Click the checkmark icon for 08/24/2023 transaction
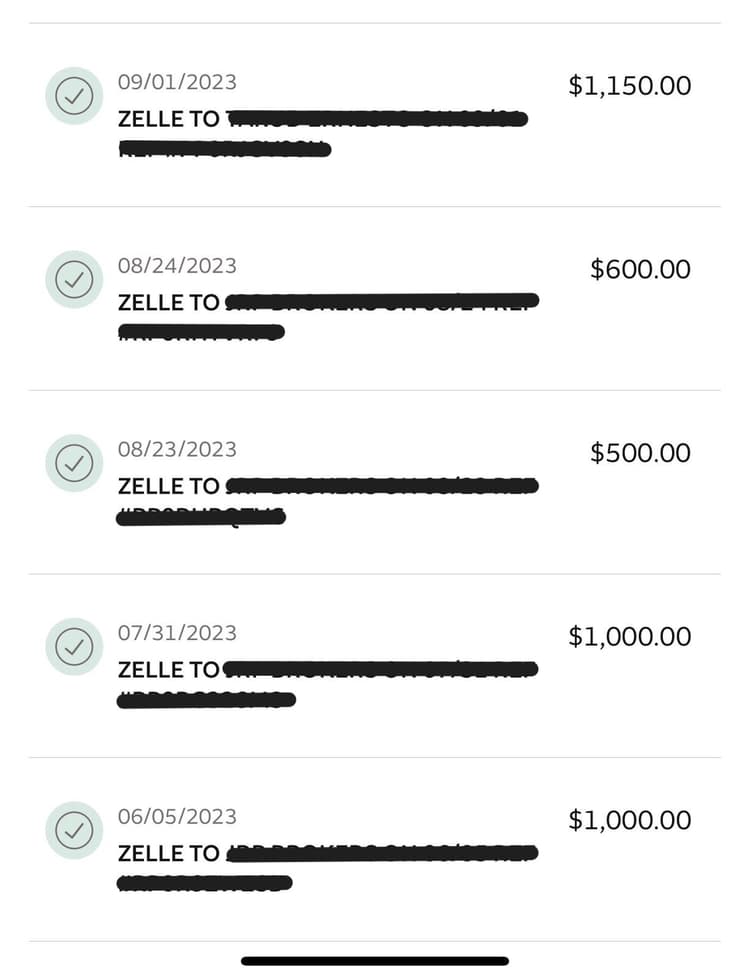The height and width of the screenshot is (980, 750). click(74, 279)
